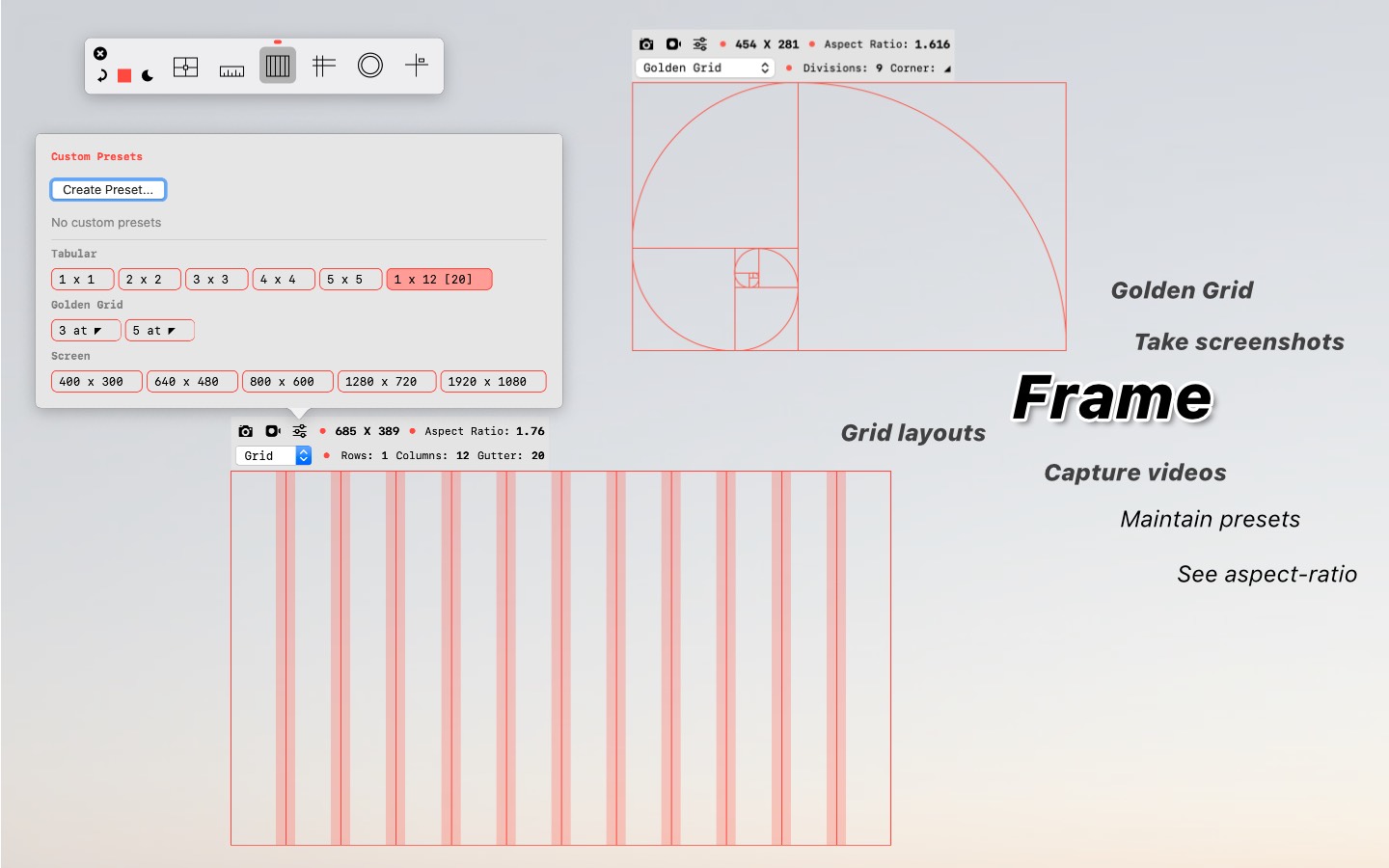This screenshot has width=1389, height=868.
Task: Select the highlighted 1 x 12 [20] preset
Action: (440, 280)
